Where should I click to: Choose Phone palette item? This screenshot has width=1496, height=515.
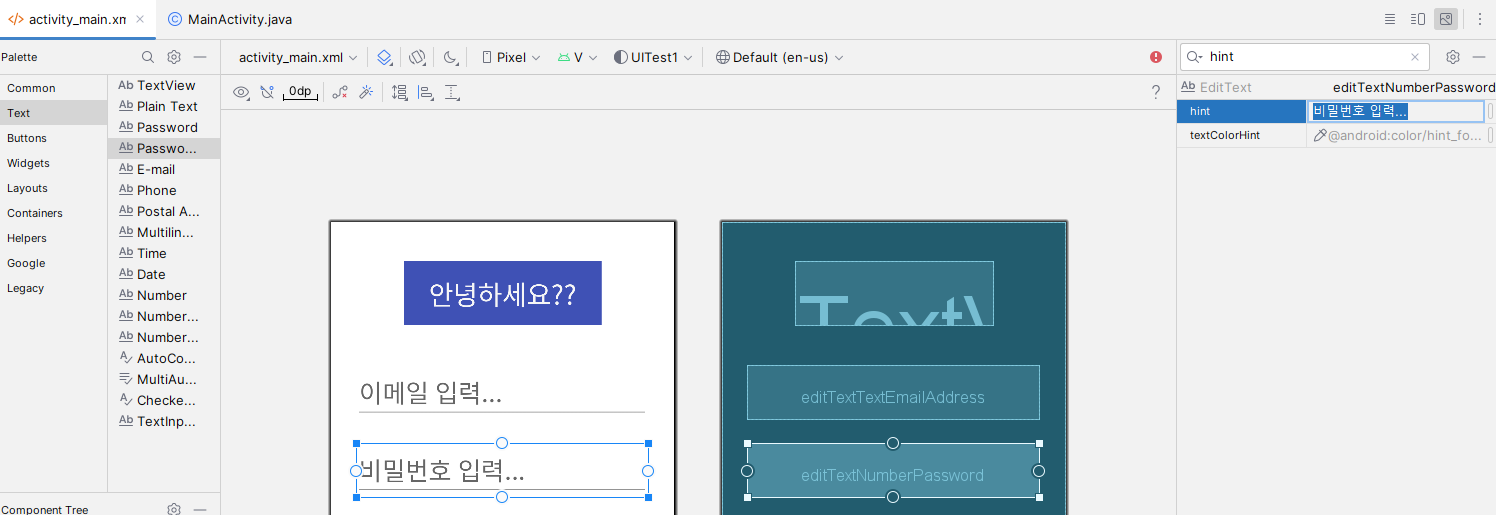(164, 190)
